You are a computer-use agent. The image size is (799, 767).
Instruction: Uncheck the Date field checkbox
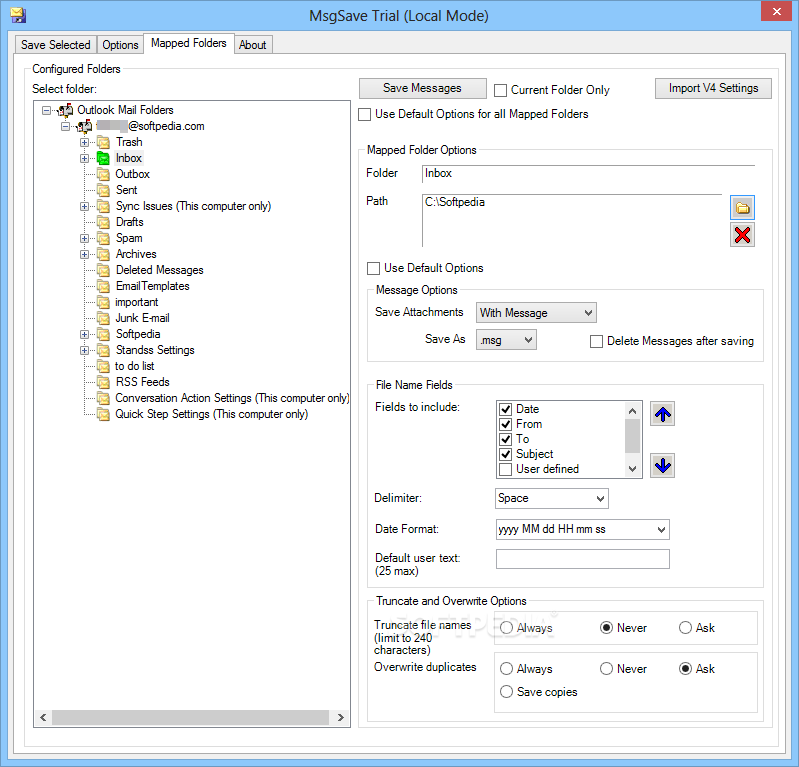tap(505, 409)
